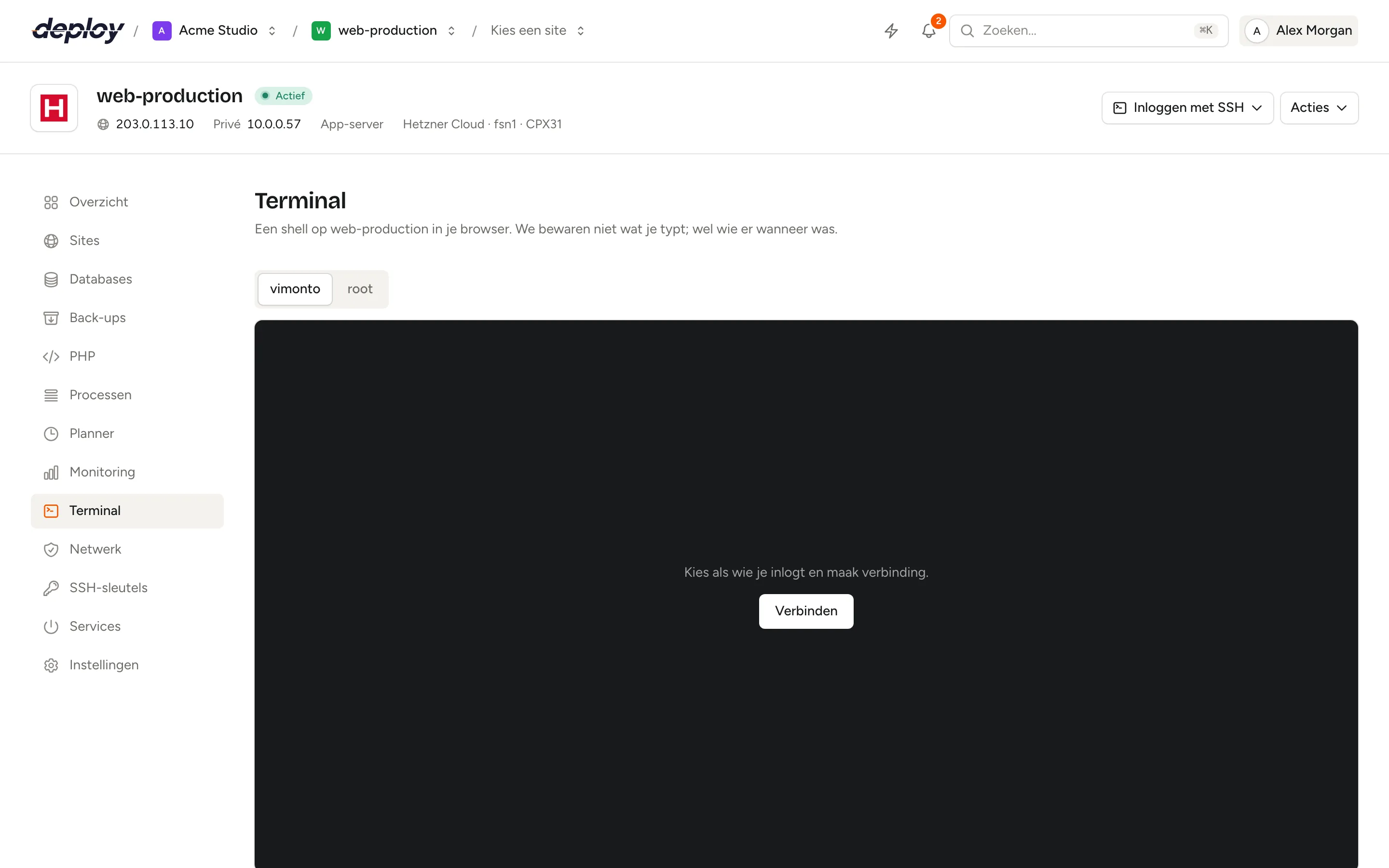Click the Terminal sidebar icon

point(51,511)
